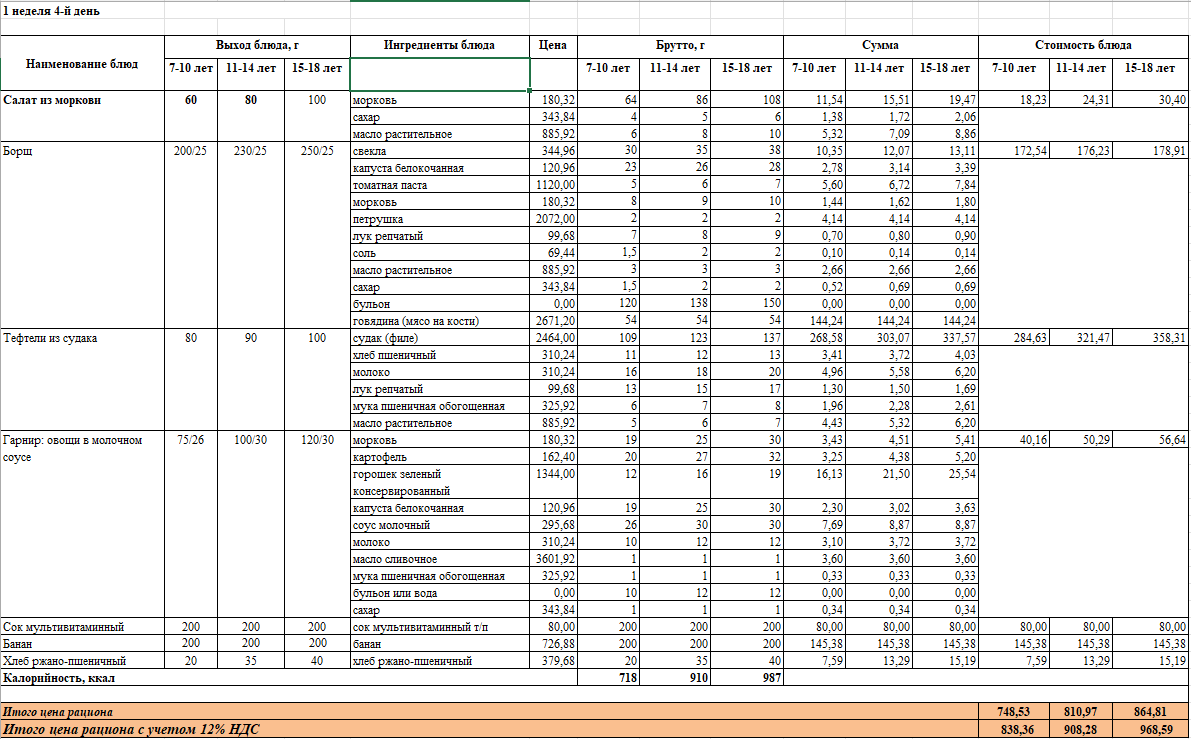
Task: Click the calorie value 910 cell
Action: pyautogui.click(x=679, y=677)
